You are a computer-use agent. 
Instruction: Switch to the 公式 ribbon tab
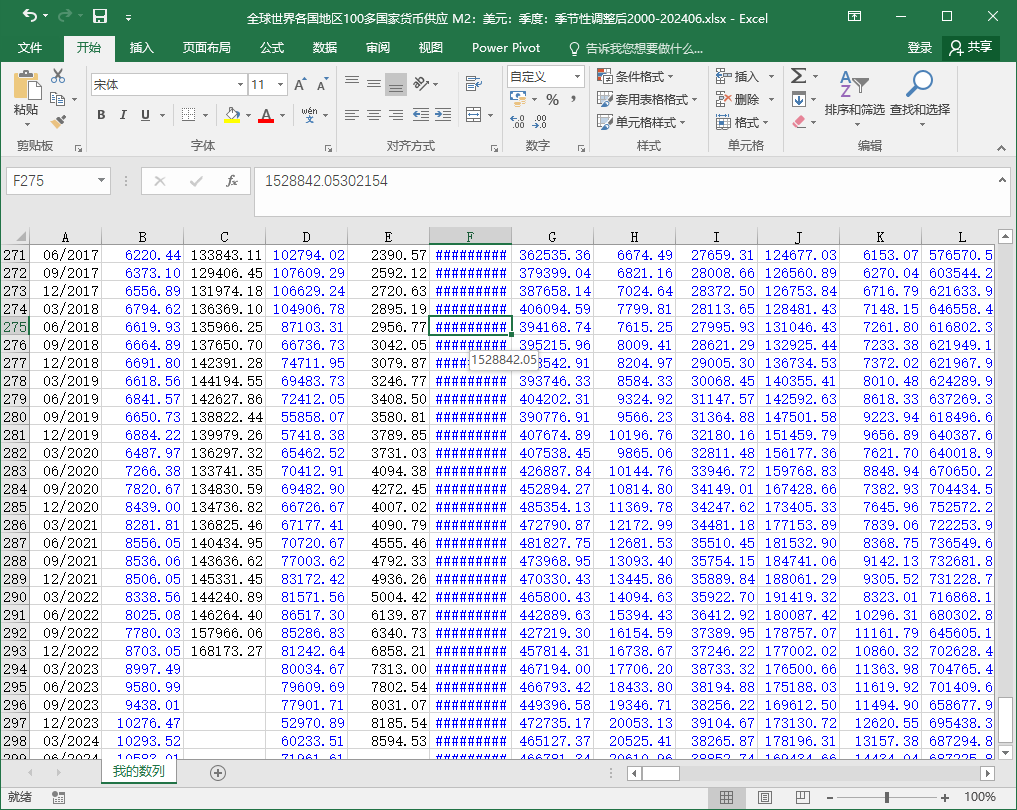click(x=271, y=48)
